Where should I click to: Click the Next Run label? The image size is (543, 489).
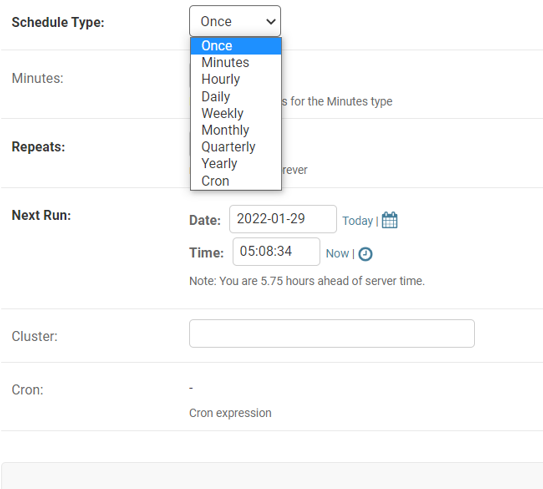click(41, 215)
